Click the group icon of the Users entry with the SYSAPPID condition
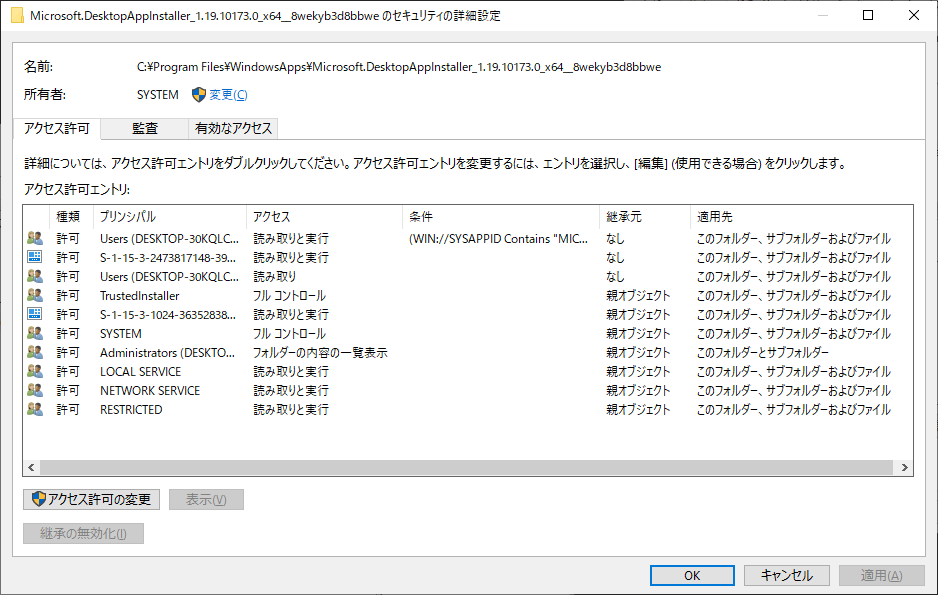The image size is (938, 595). point(35,238)
